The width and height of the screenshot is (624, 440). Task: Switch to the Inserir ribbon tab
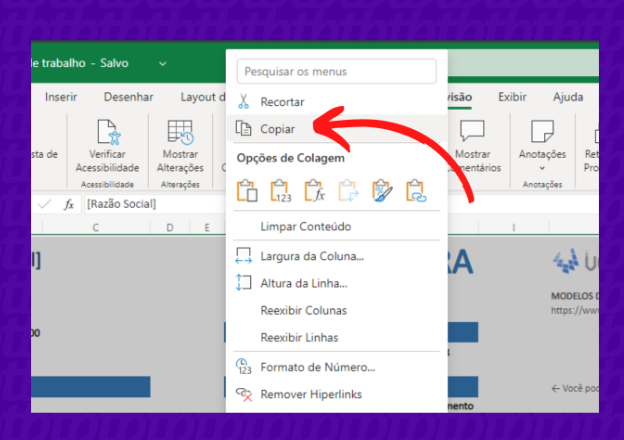61,97
